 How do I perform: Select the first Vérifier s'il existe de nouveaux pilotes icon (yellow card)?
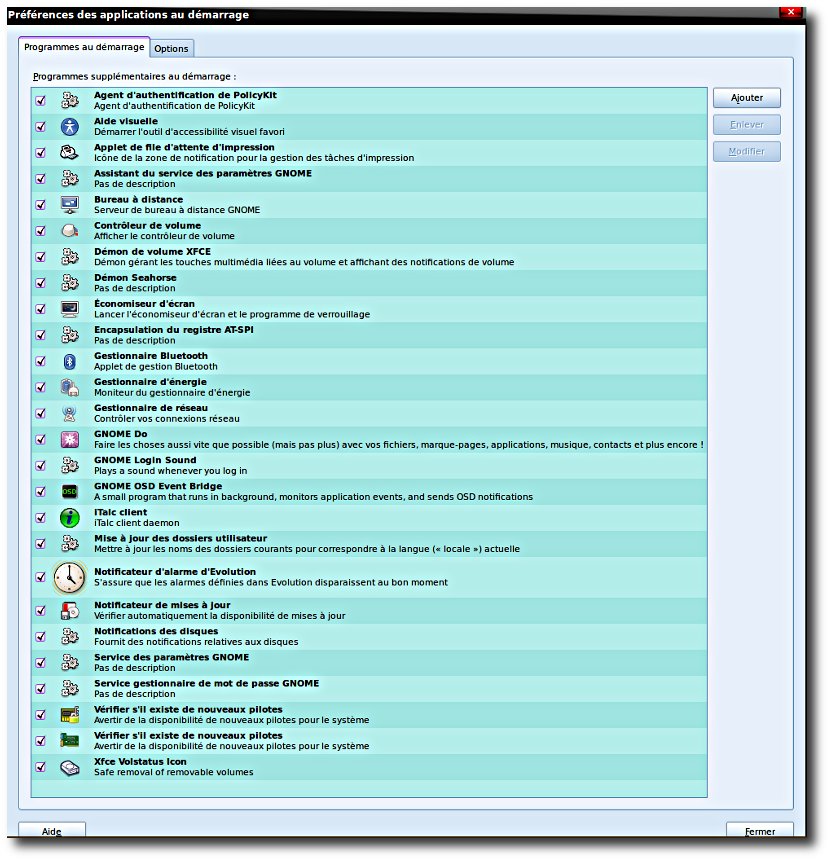pos(70,715)
